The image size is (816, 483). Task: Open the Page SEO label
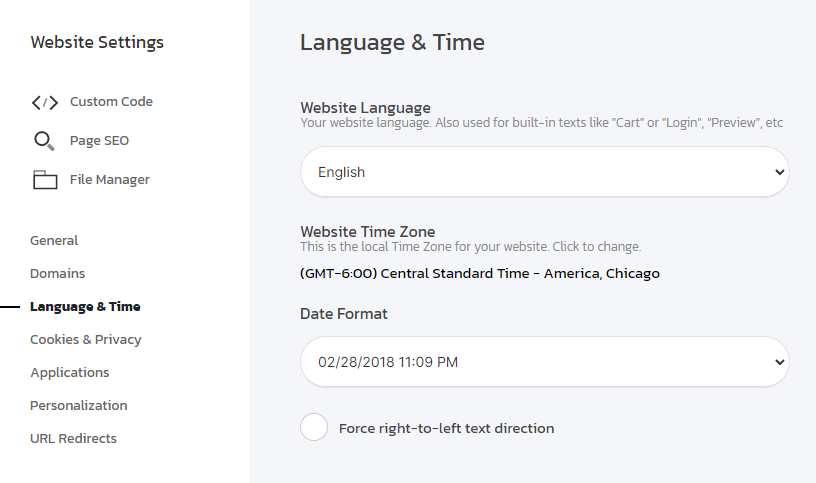tap(99, 141)
